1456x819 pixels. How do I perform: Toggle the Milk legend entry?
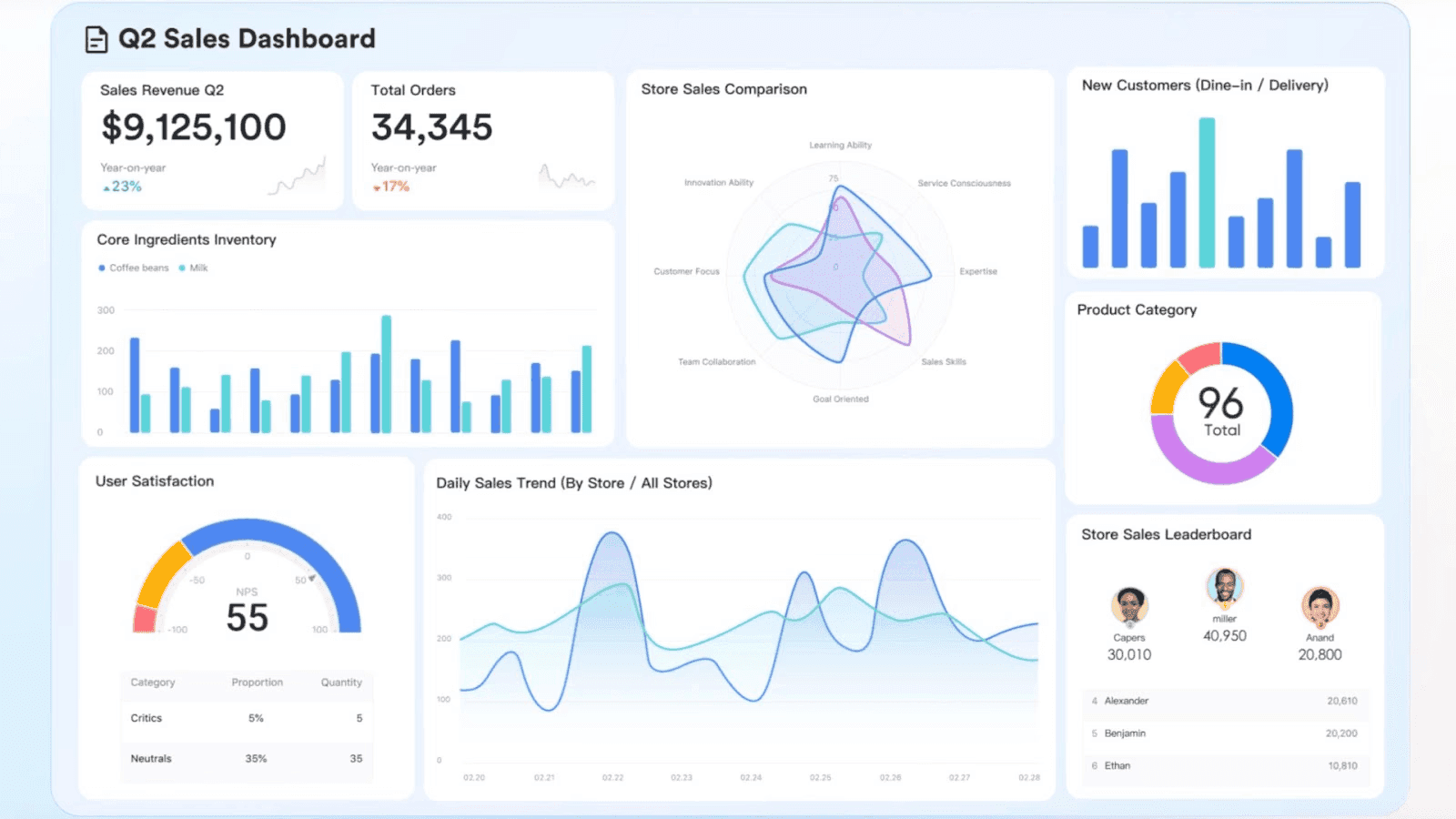click(190, 268)
